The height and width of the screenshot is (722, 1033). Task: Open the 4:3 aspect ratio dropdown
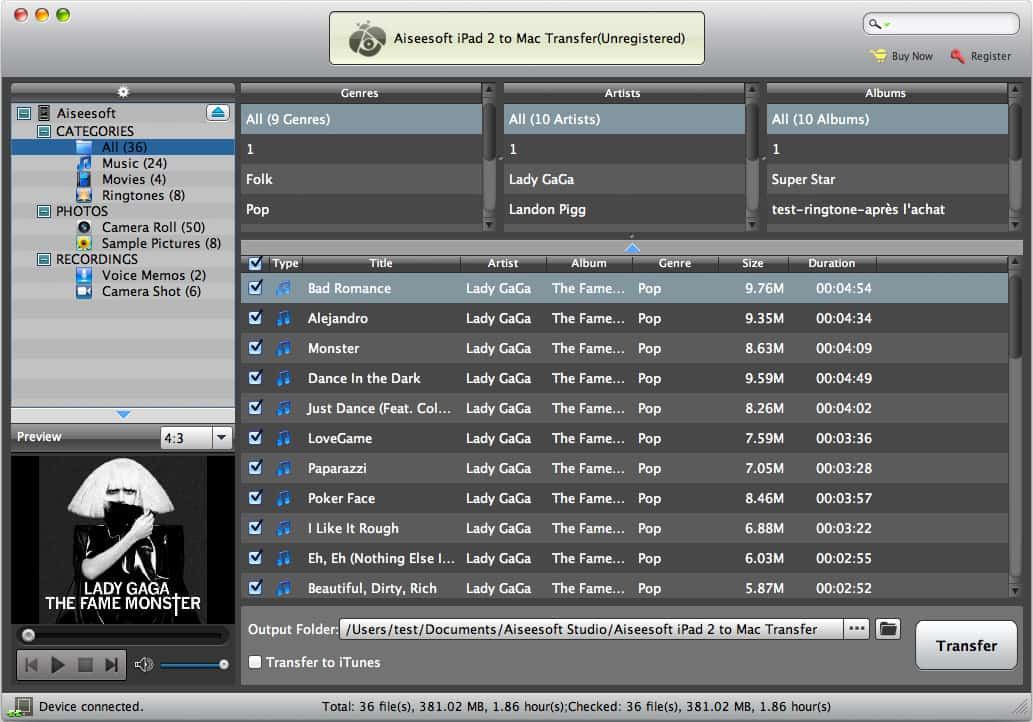tap(221, 438)
